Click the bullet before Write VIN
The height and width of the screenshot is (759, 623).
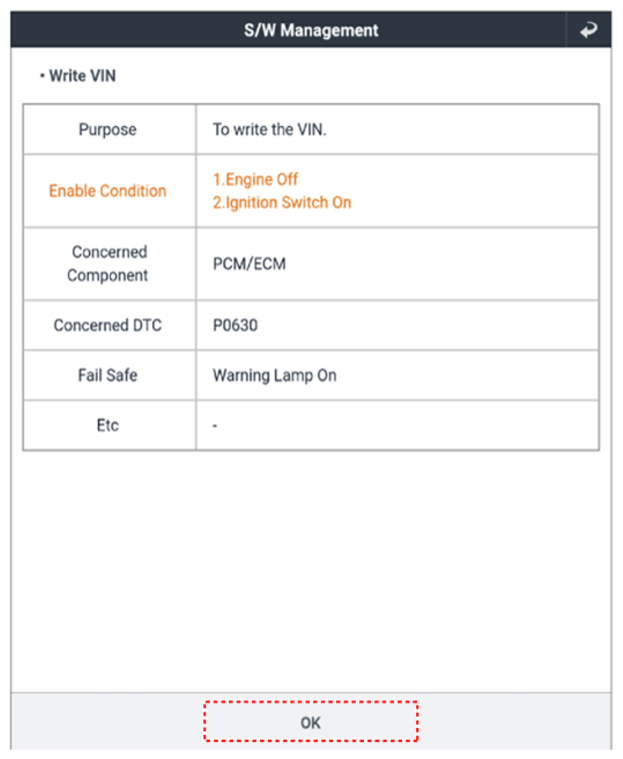(41, 76)
